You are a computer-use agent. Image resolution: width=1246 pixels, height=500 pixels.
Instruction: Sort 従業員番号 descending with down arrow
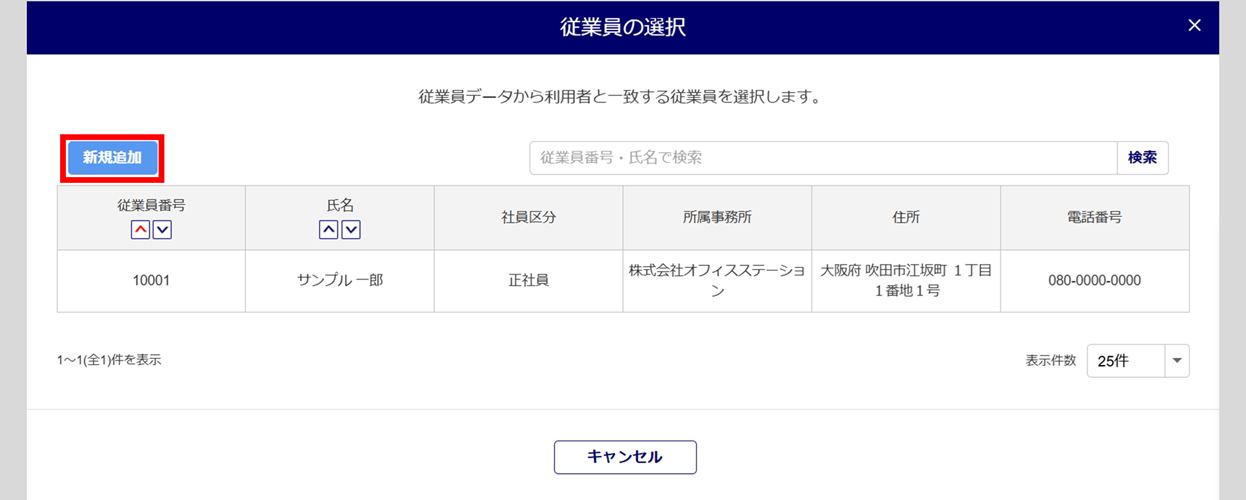162,230
